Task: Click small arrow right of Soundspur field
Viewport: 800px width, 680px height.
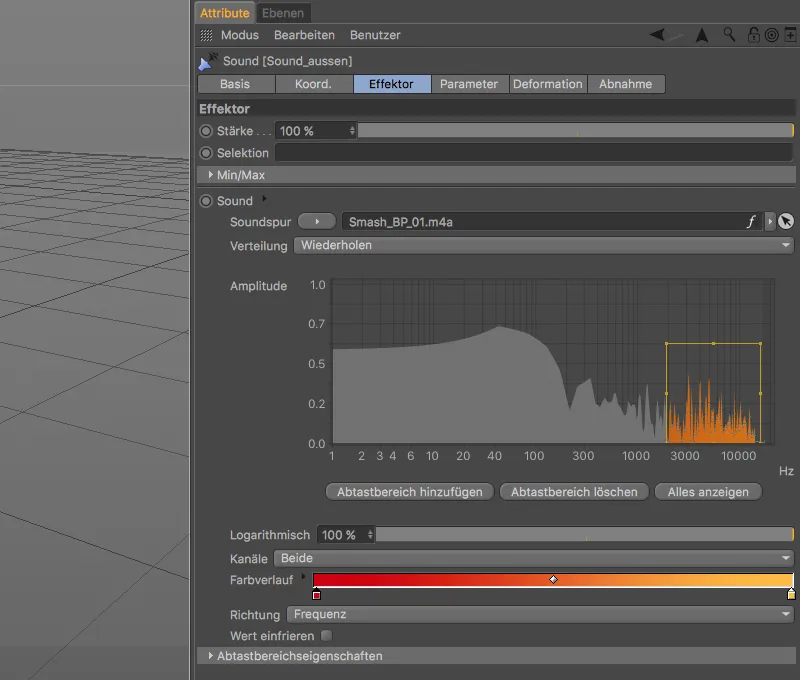Action: click(770, 221)
